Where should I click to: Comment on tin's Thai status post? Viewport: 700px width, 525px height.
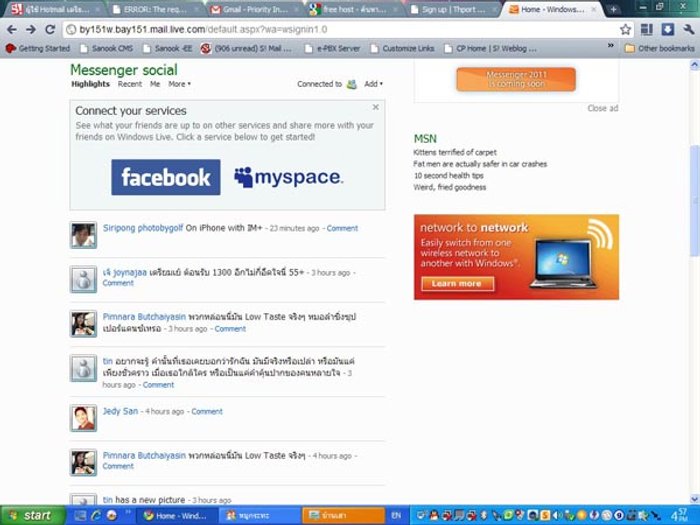point(158,385)
